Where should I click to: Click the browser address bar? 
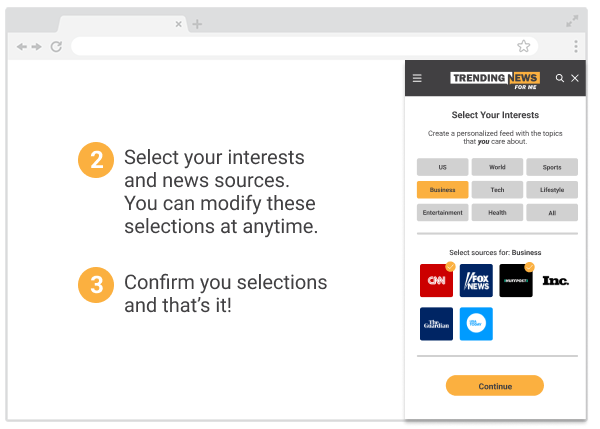click(290, 46)
